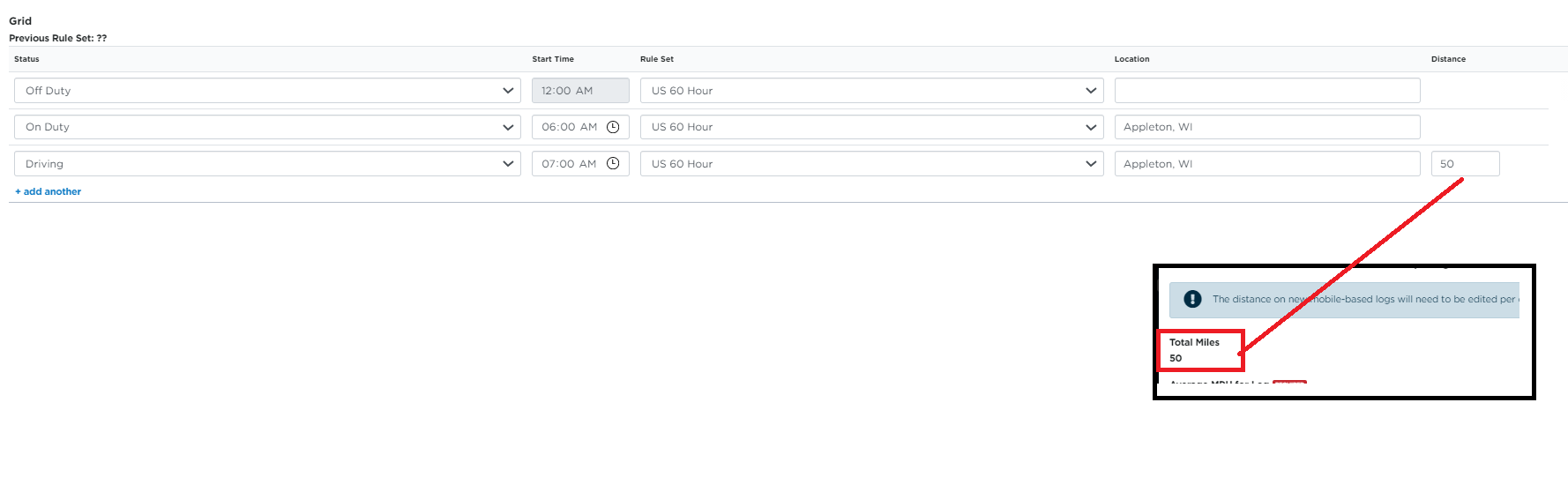Click the Location column header
1568x492 pixels.
tap(1131, 59)
